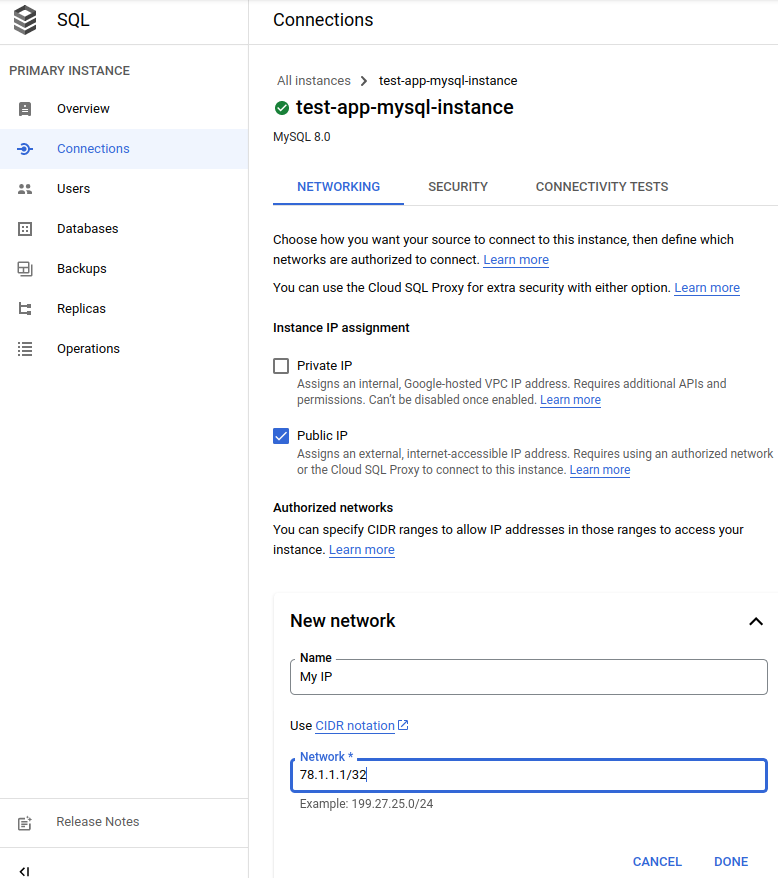Click Done to save the network
The width and height of the screenshot is (778, 878).
(x=731, y=861)
